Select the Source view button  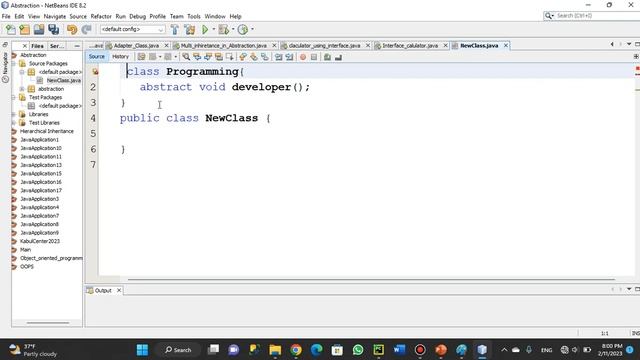click(97, 57)
